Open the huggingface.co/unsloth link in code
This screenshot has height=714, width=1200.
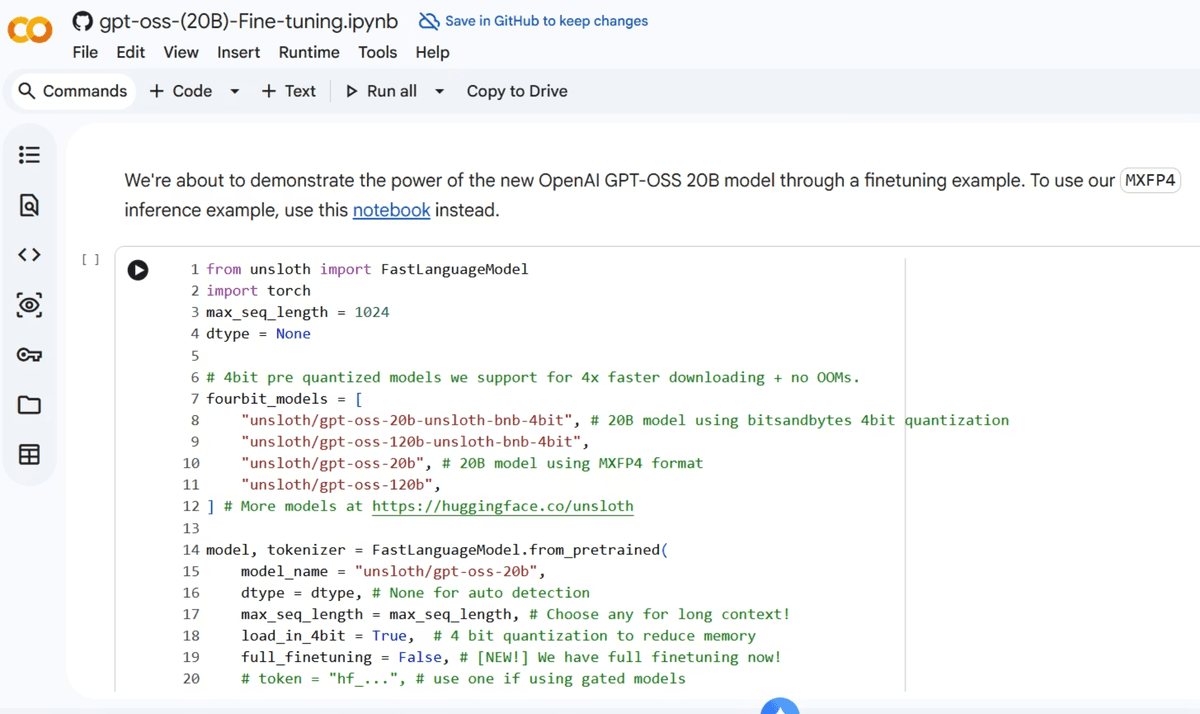(x=502, y=506)
